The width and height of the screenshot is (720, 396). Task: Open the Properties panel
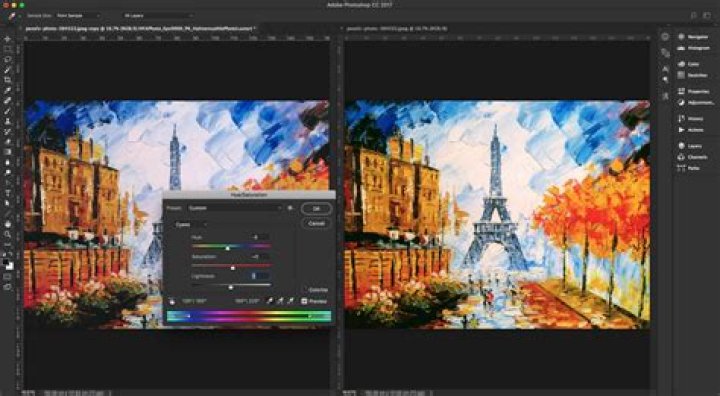694,91
